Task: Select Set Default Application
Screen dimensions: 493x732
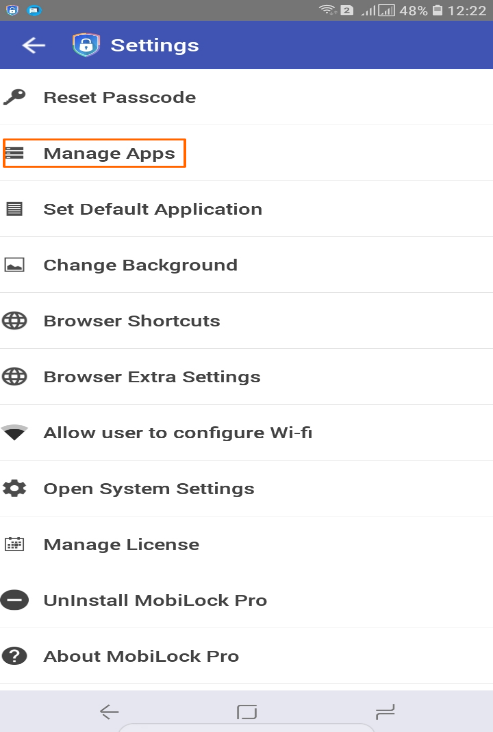Action: coord(246,209)
